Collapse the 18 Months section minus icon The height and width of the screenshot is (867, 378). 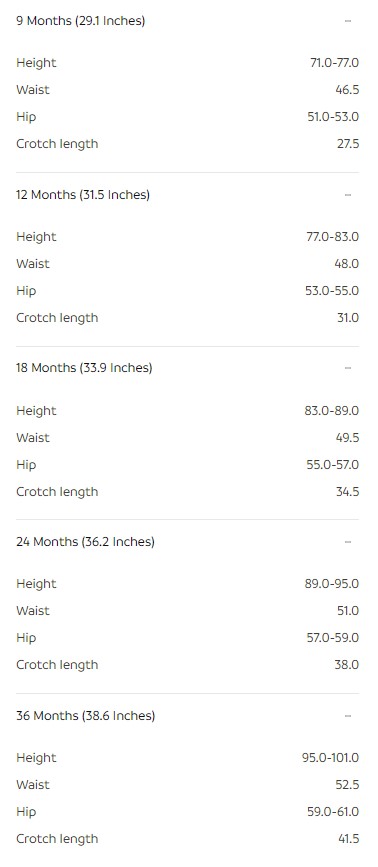pos(348,368)
